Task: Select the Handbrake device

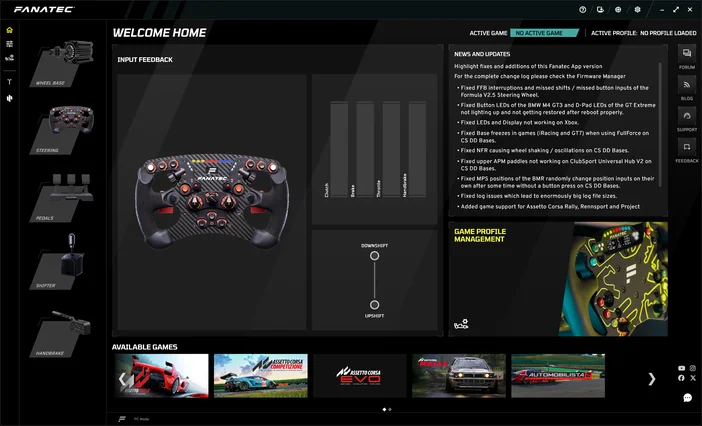Action: (x=61, y=334)
